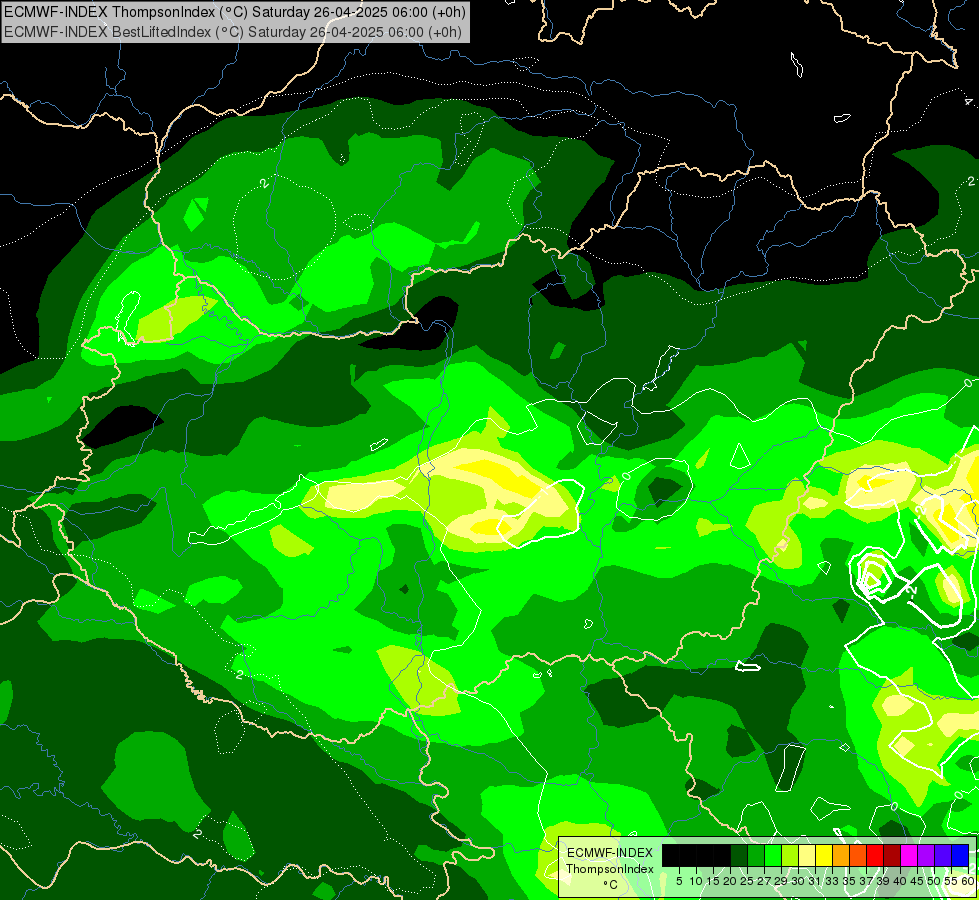Select the dark red 39-40 legend swatch
Screen dimensions: 979x900
click(x=892, y=856)
